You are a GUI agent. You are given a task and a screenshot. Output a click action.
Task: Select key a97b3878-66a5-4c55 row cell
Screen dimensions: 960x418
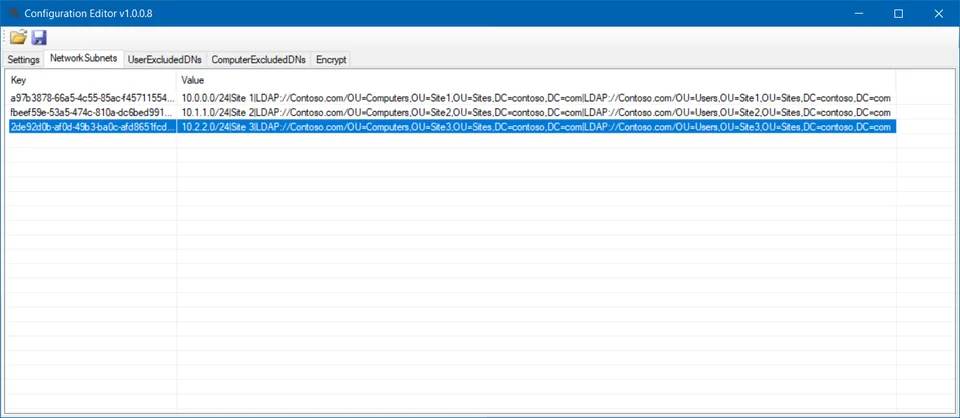tap(91, 98)
